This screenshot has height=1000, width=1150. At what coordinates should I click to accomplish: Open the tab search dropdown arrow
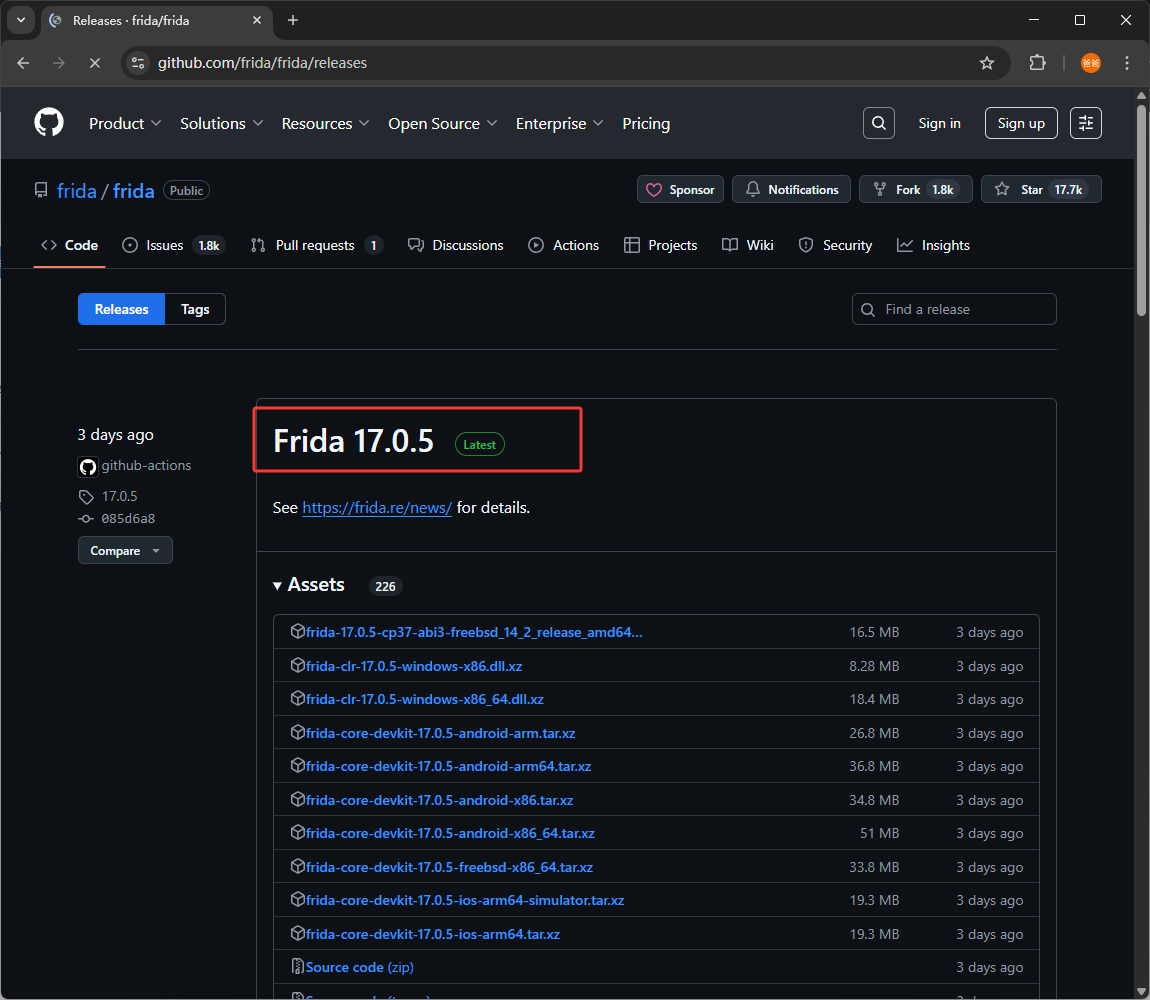click(21, 21)
